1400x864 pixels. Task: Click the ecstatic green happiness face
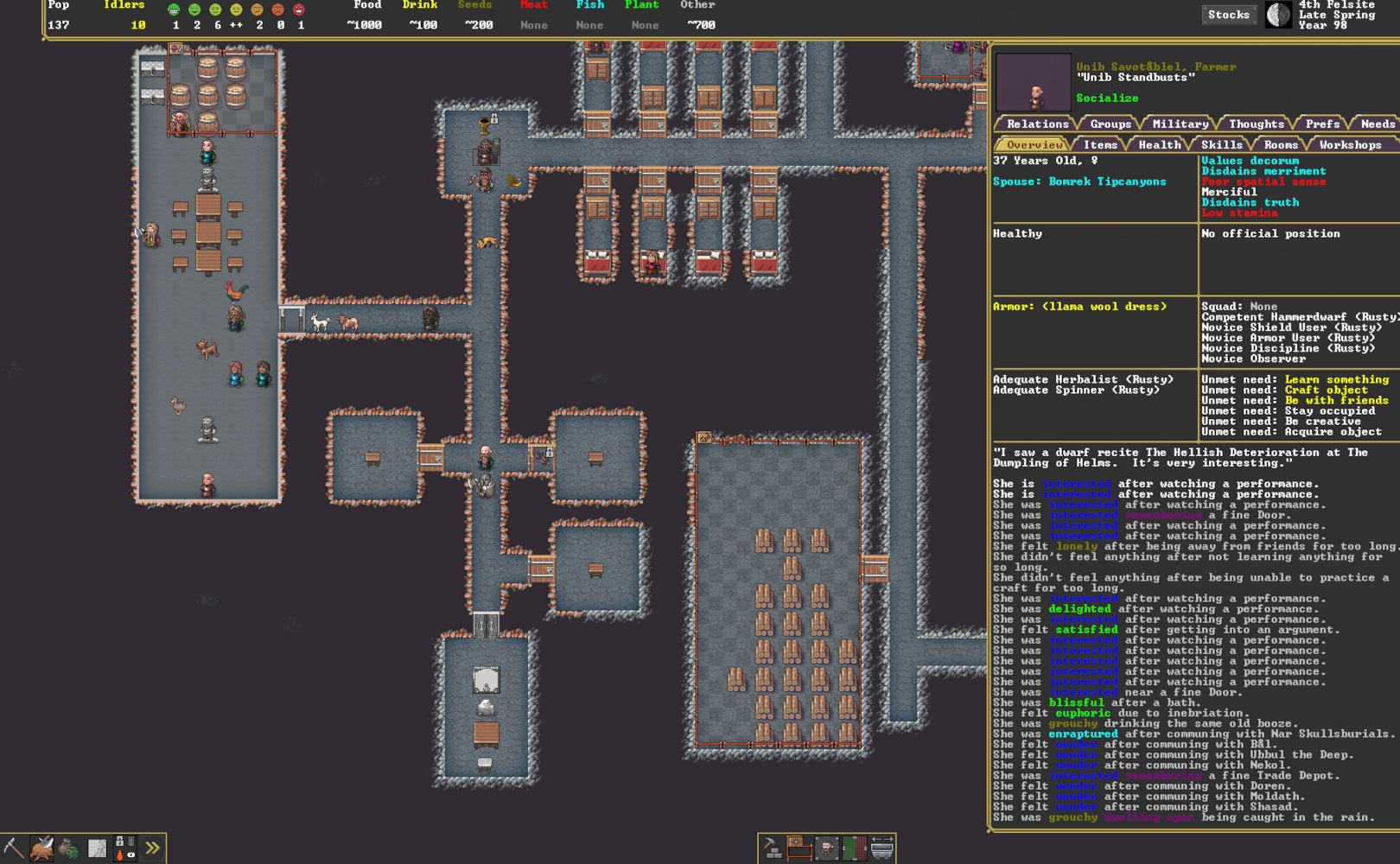pyautogui.click(x=174, y=10)
